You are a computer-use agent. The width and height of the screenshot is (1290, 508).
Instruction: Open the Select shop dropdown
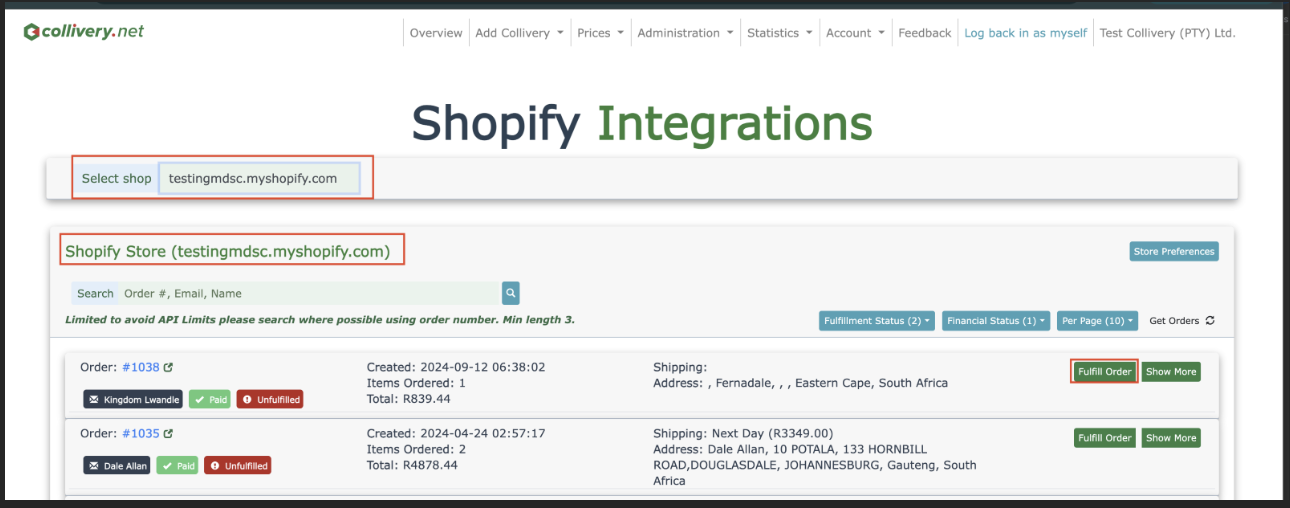pyautogui.click(x=259, y=179)
